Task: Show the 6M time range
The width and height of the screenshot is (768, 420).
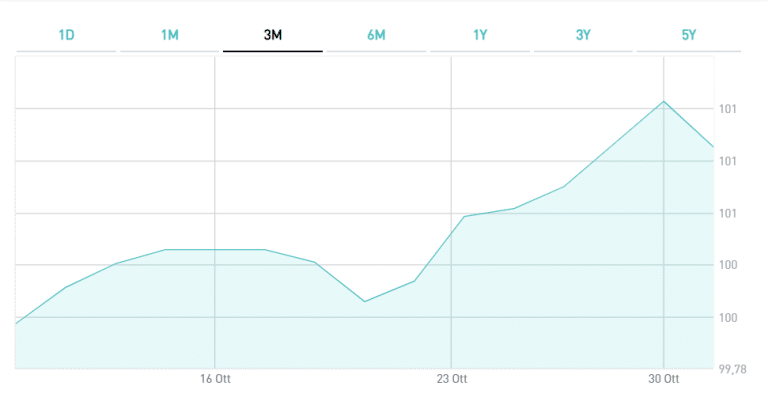Action: (376, 36)
